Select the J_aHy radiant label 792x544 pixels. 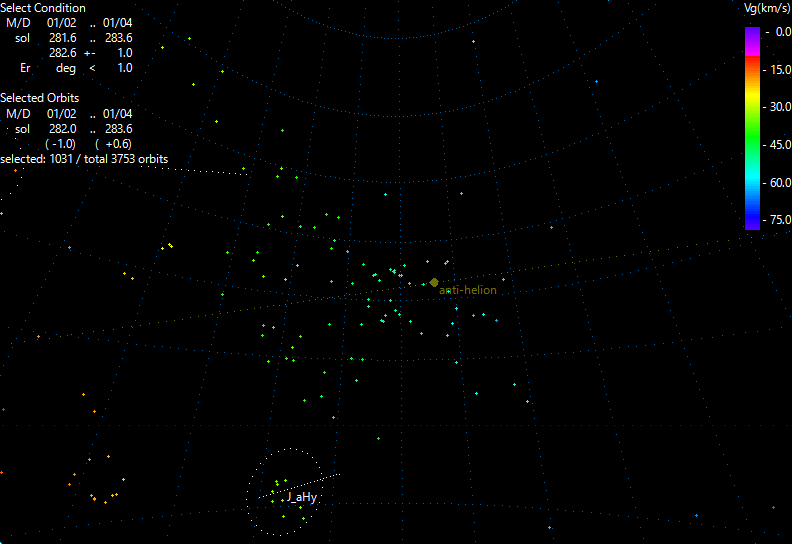301,497
